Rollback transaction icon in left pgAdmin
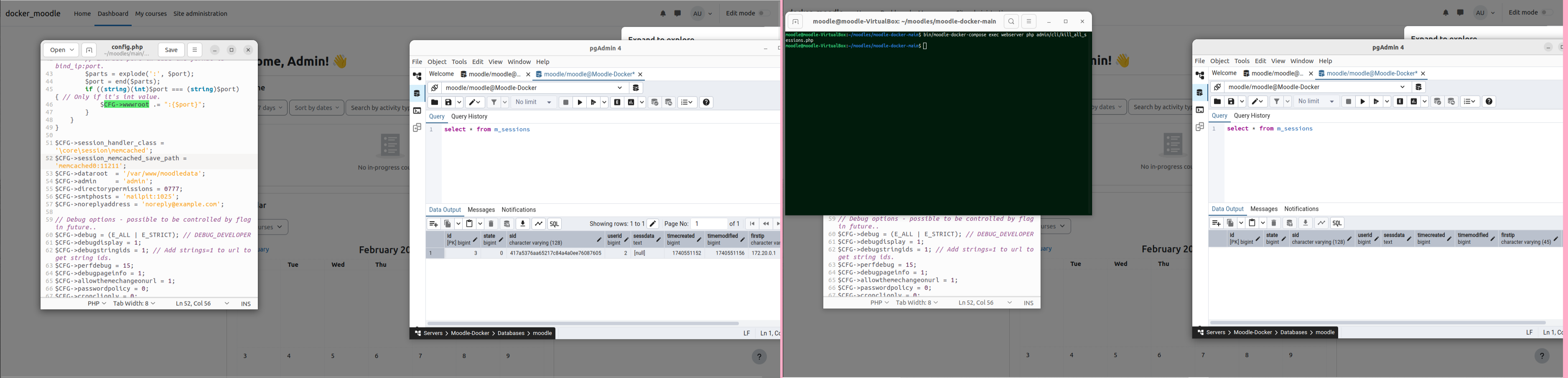This screenshot has width=1568, height=378. coord(669,102)
